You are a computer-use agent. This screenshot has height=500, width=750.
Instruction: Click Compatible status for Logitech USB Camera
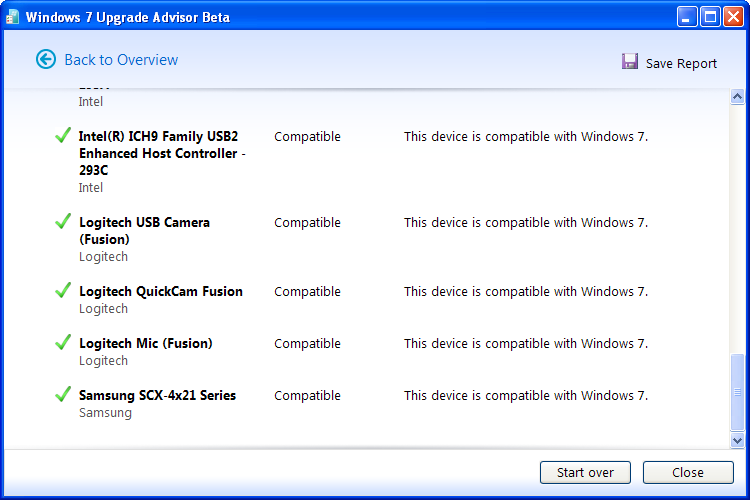pyautogui.click(x=307, y=222)
